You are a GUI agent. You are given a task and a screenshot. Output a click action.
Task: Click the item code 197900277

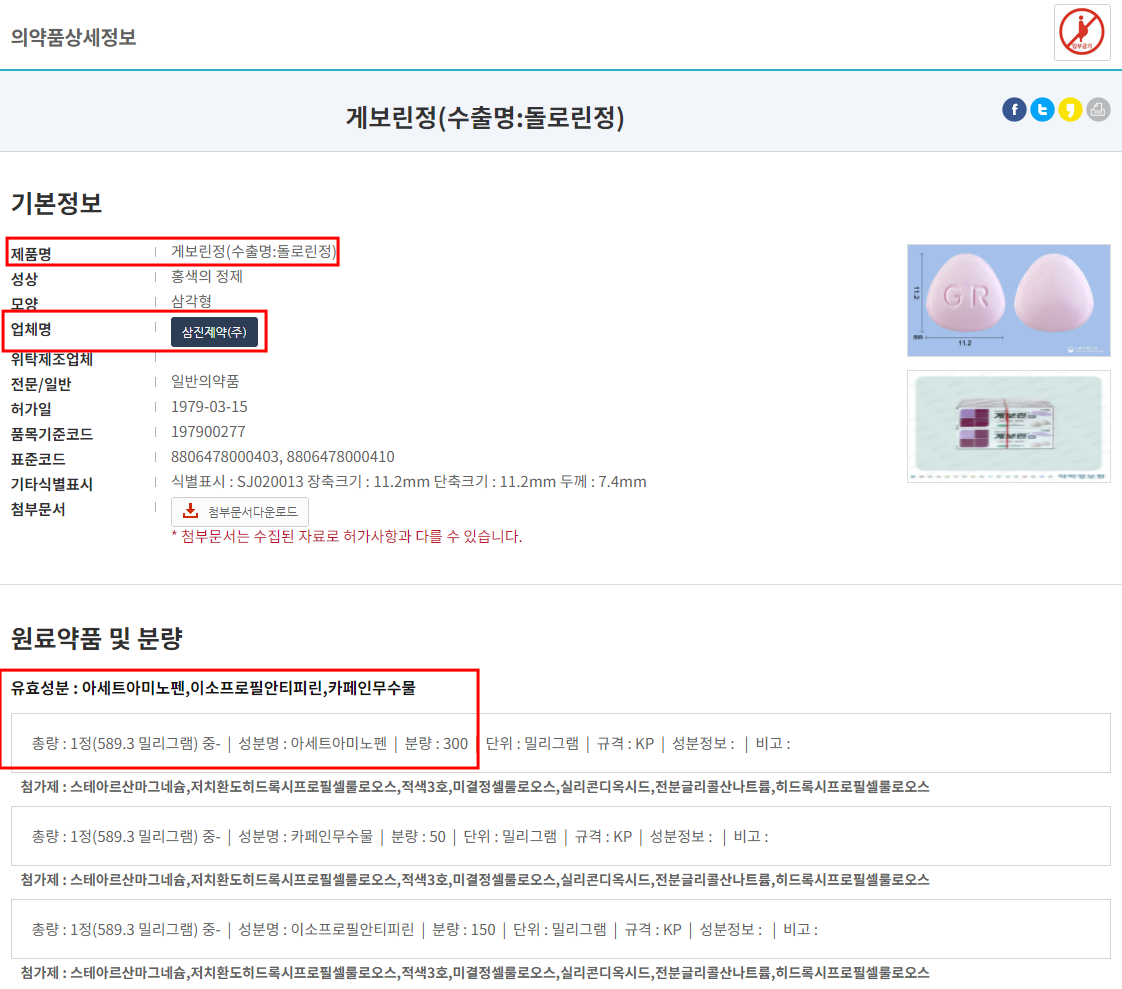[x=208, y=432]
